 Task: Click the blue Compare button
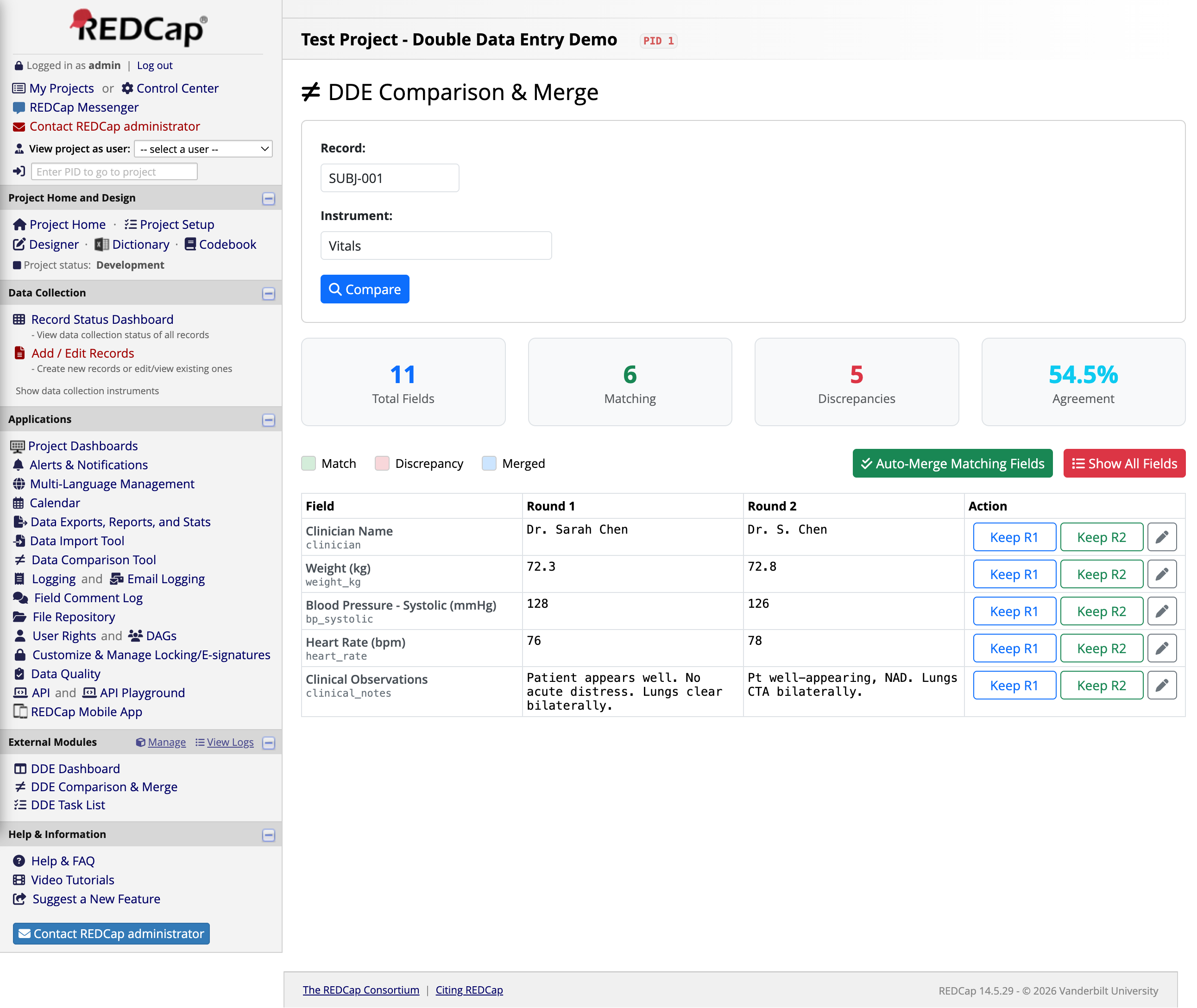(x=365, y=289)
